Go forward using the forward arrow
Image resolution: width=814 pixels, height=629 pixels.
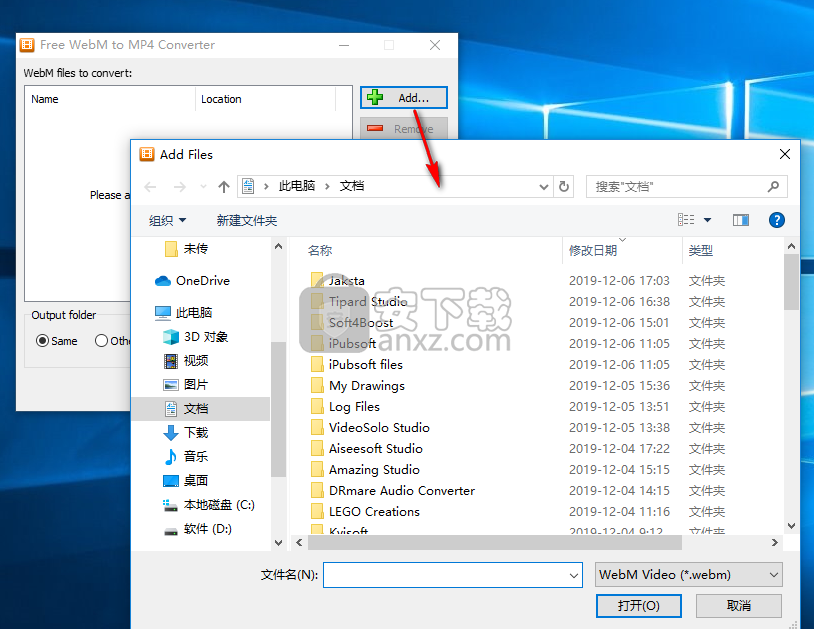180,187
